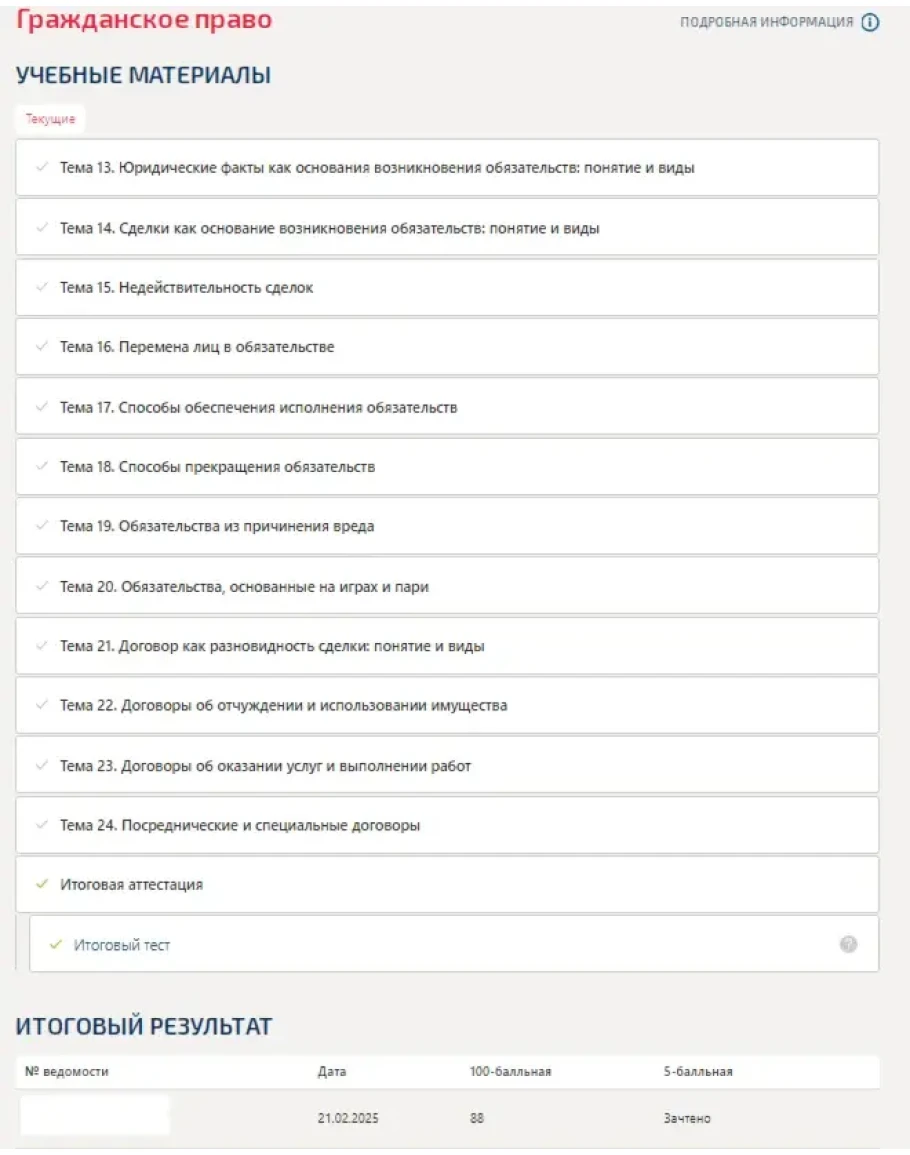This screenshot has width=910, height=1155.
Task: Click the checkmark icon for Тема 22
Action: click(x=41, y=705)
